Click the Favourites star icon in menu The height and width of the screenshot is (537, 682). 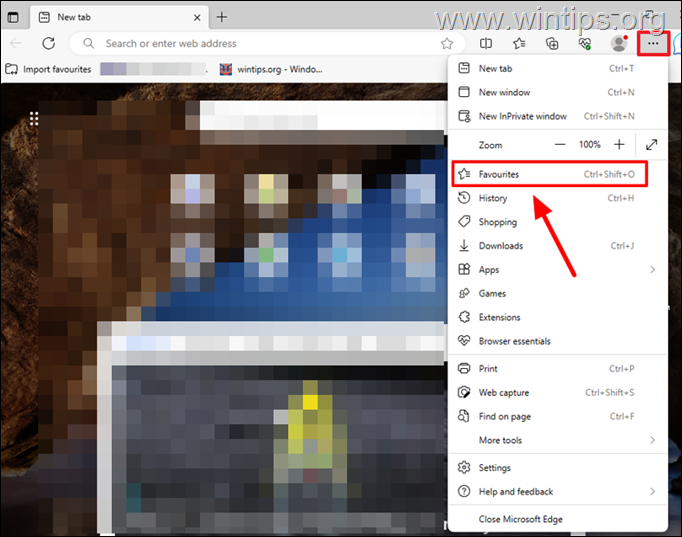(x=464, y=174)
